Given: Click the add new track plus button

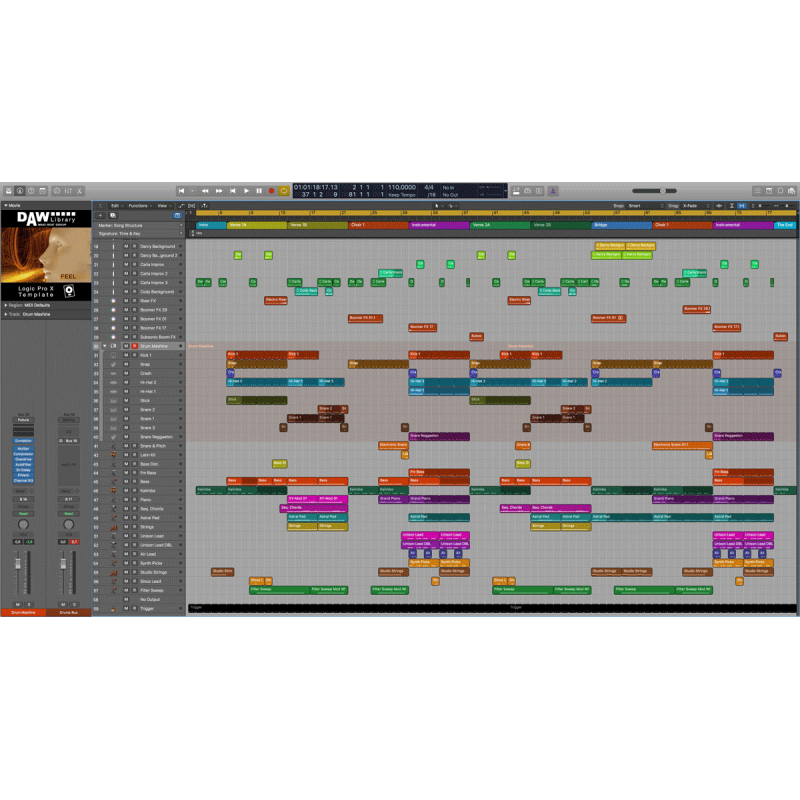Looking at the screenshot, I should (x=101, y=215).
